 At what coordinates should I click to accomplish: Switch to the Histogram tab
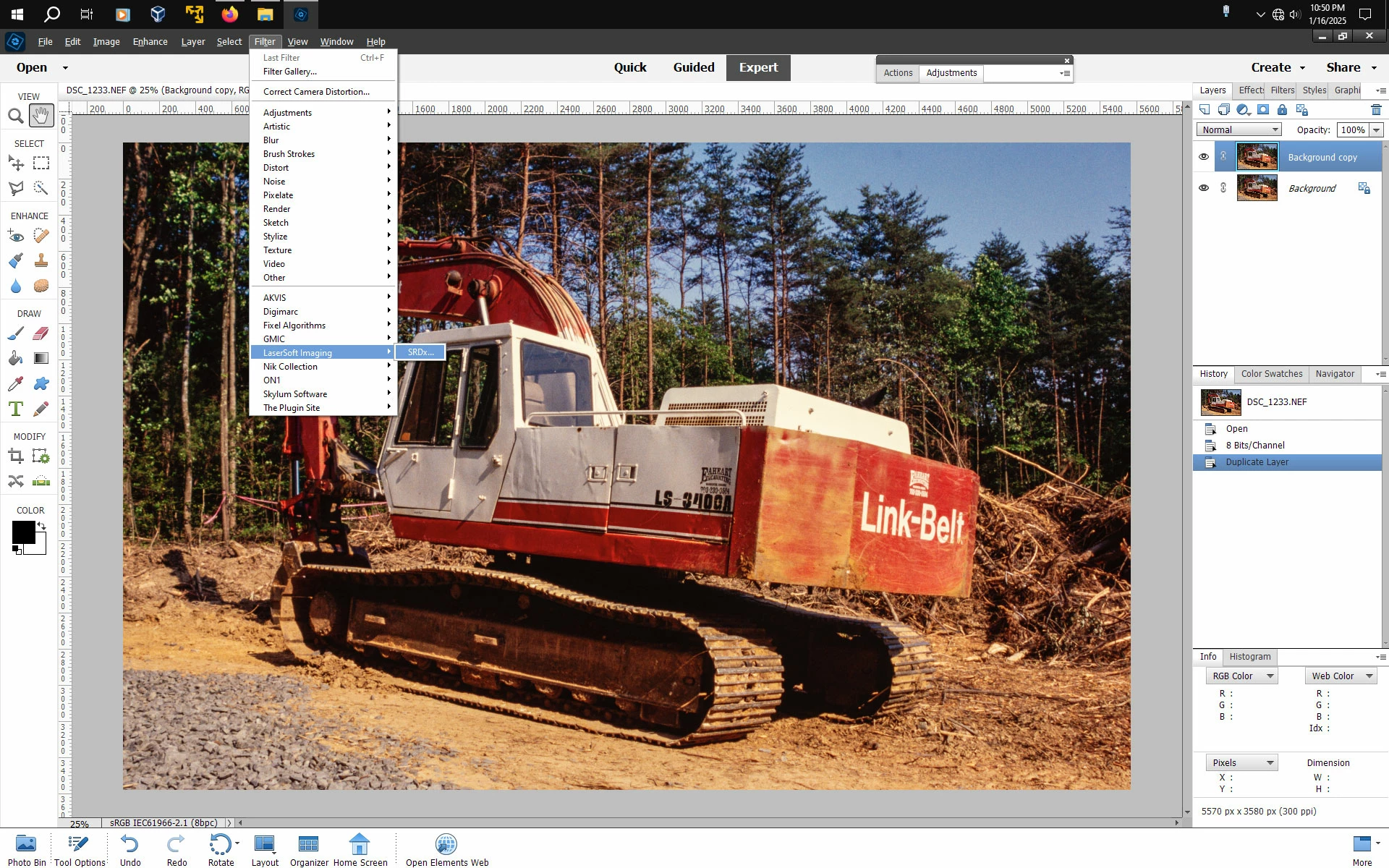point(1249,657)
